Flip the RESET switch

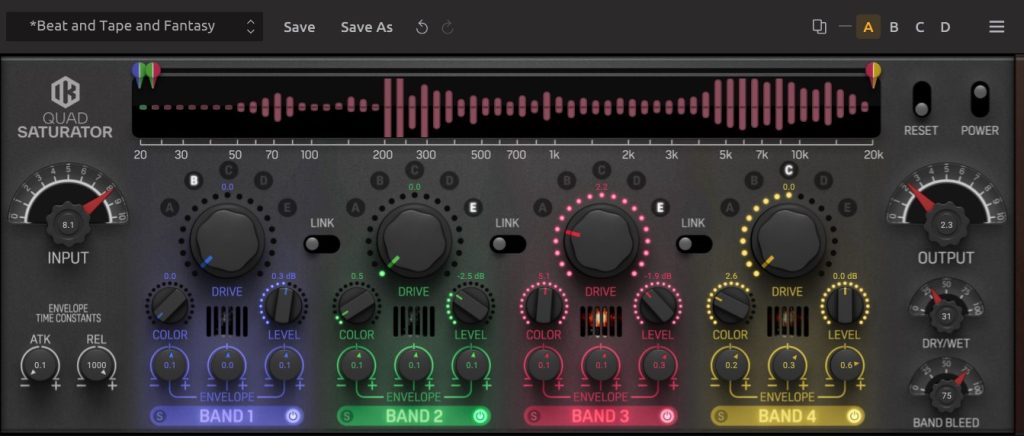point(921,100)
